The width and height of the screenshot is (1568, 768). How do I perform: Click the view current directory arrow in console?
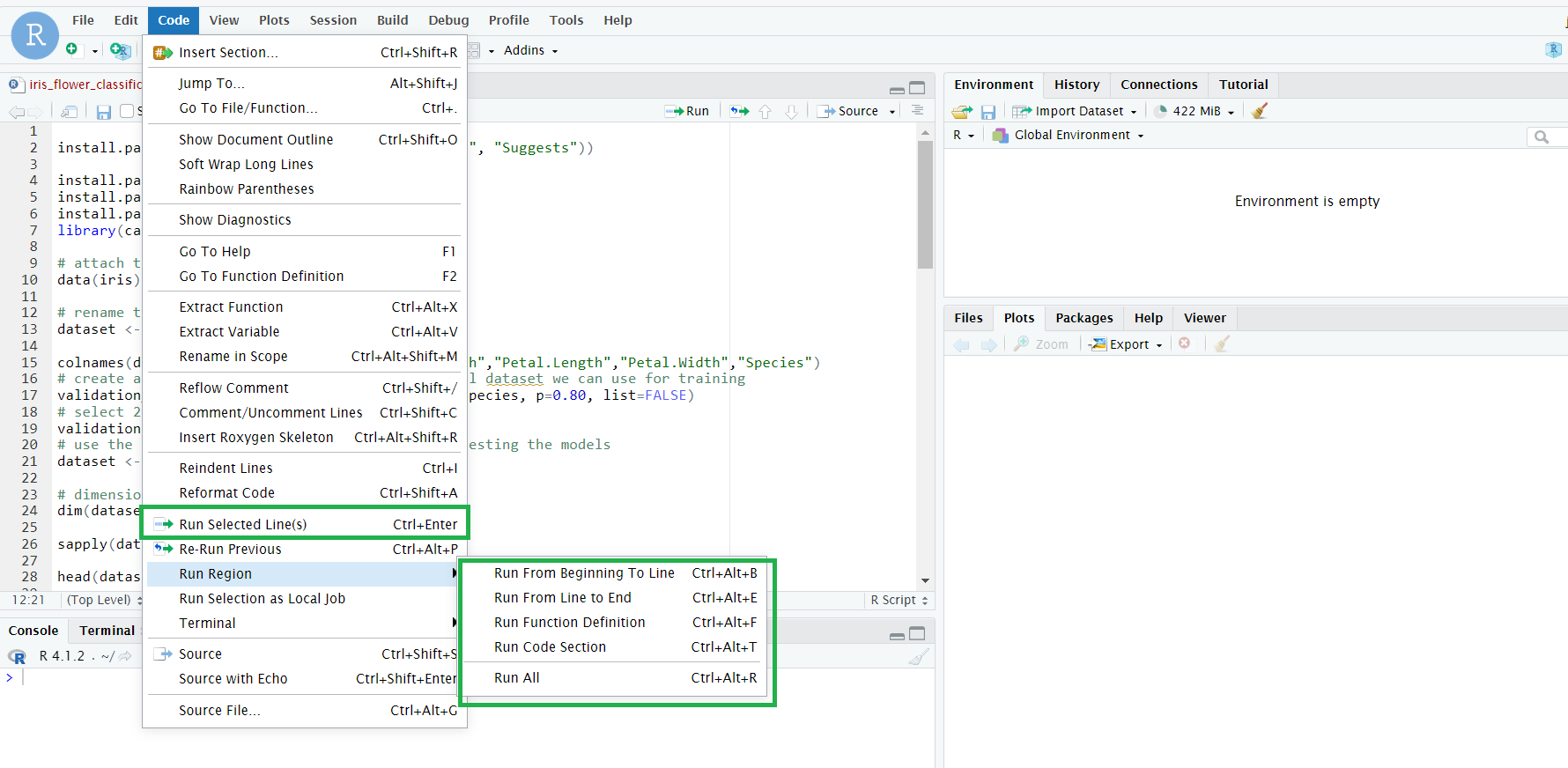(125, 656)
